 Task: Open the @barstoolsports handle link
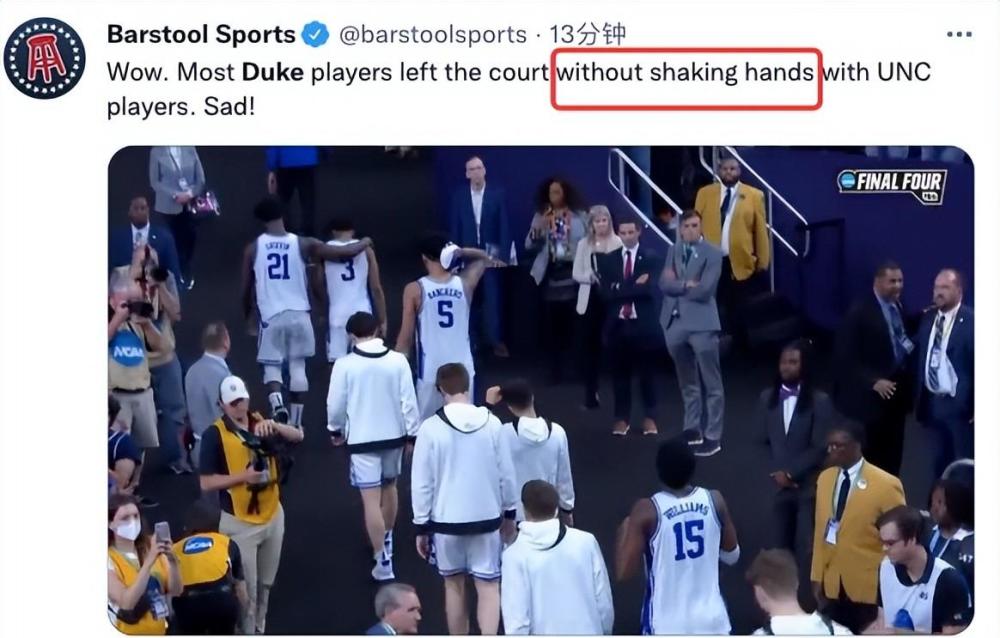tap(433, 34)
